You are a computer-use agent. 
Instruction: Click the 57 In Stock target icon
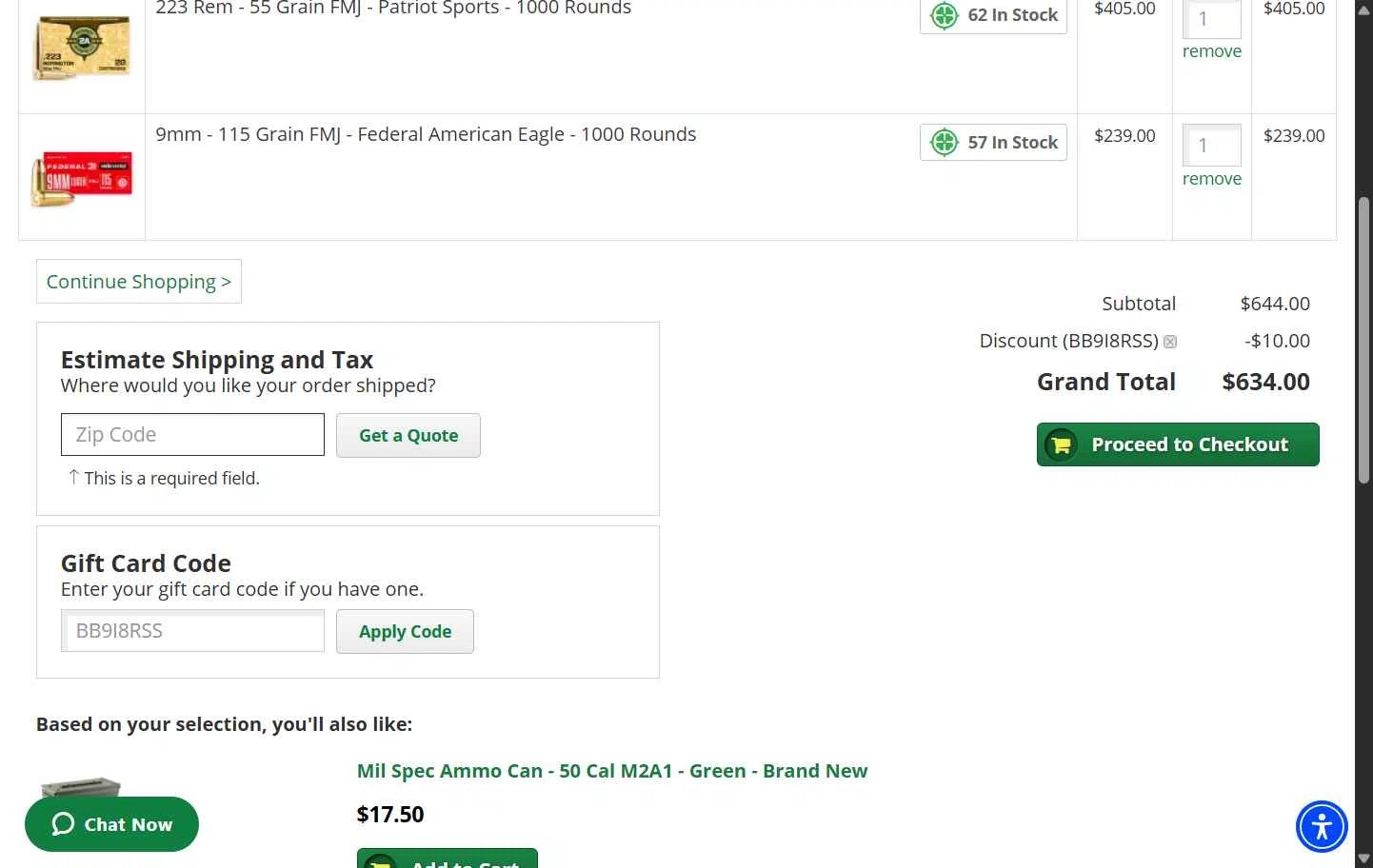944,143
